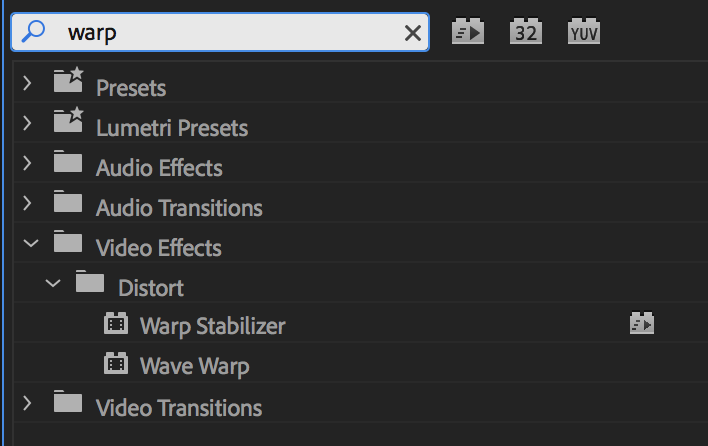Click the Presets star folder icon
The image size is (708, 446).
click(68, 83)
